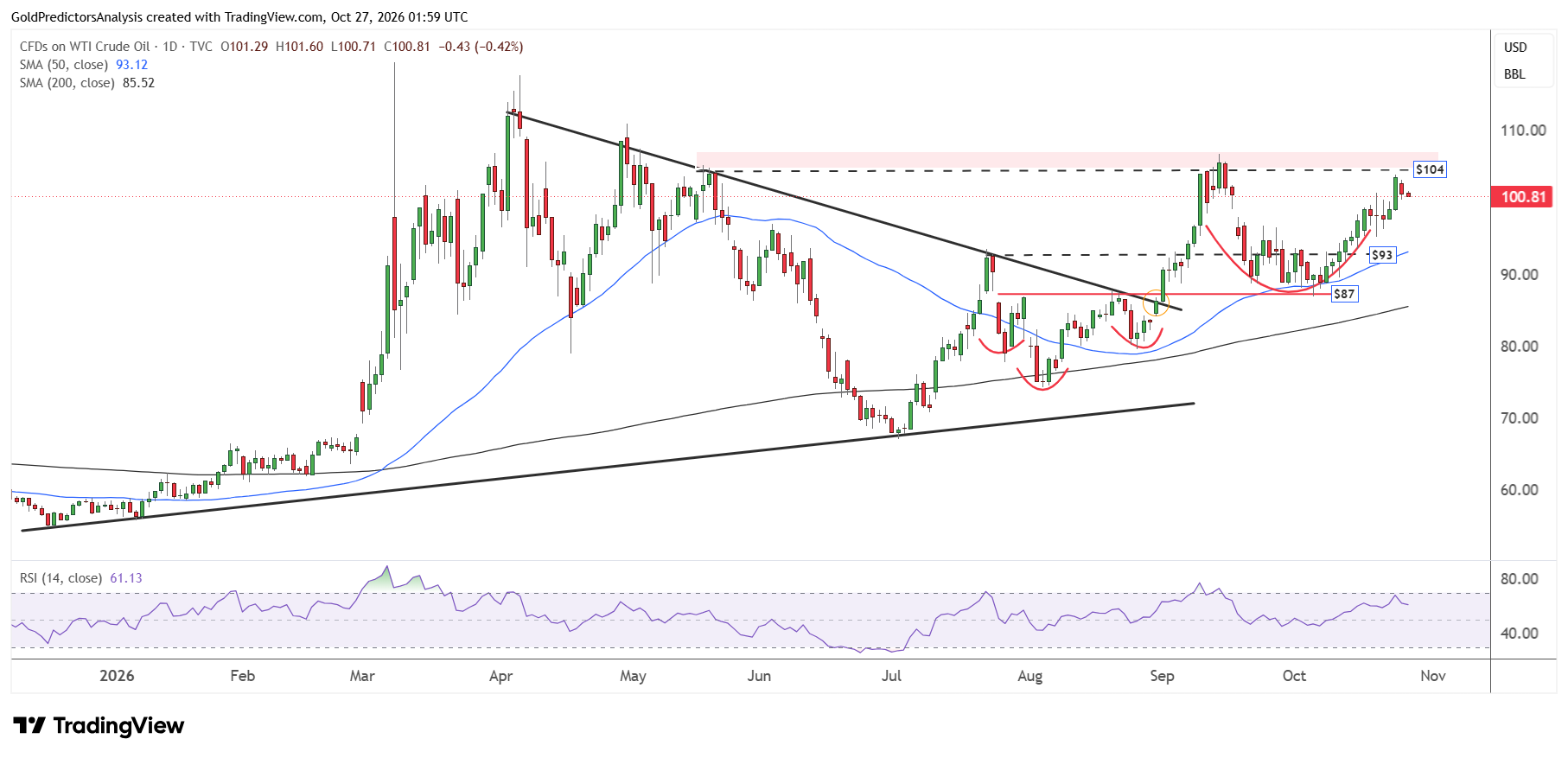Click the red 100.81 current price tag
The height and width of the screenshot is (758, 1568).
click(x=1523, y=197)
